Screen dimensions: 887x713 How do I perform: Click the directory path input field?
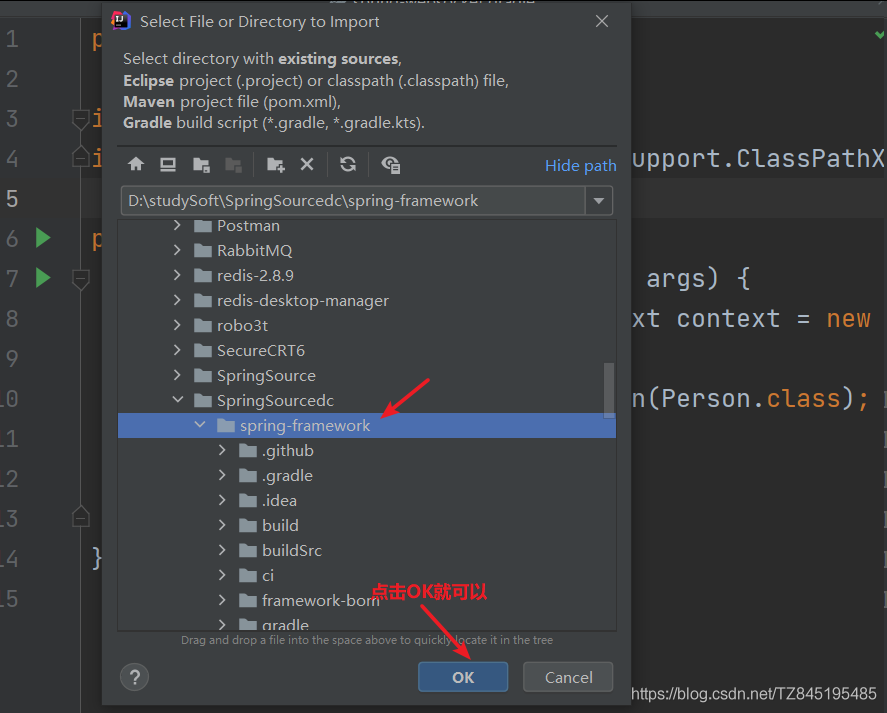point(353,200)
